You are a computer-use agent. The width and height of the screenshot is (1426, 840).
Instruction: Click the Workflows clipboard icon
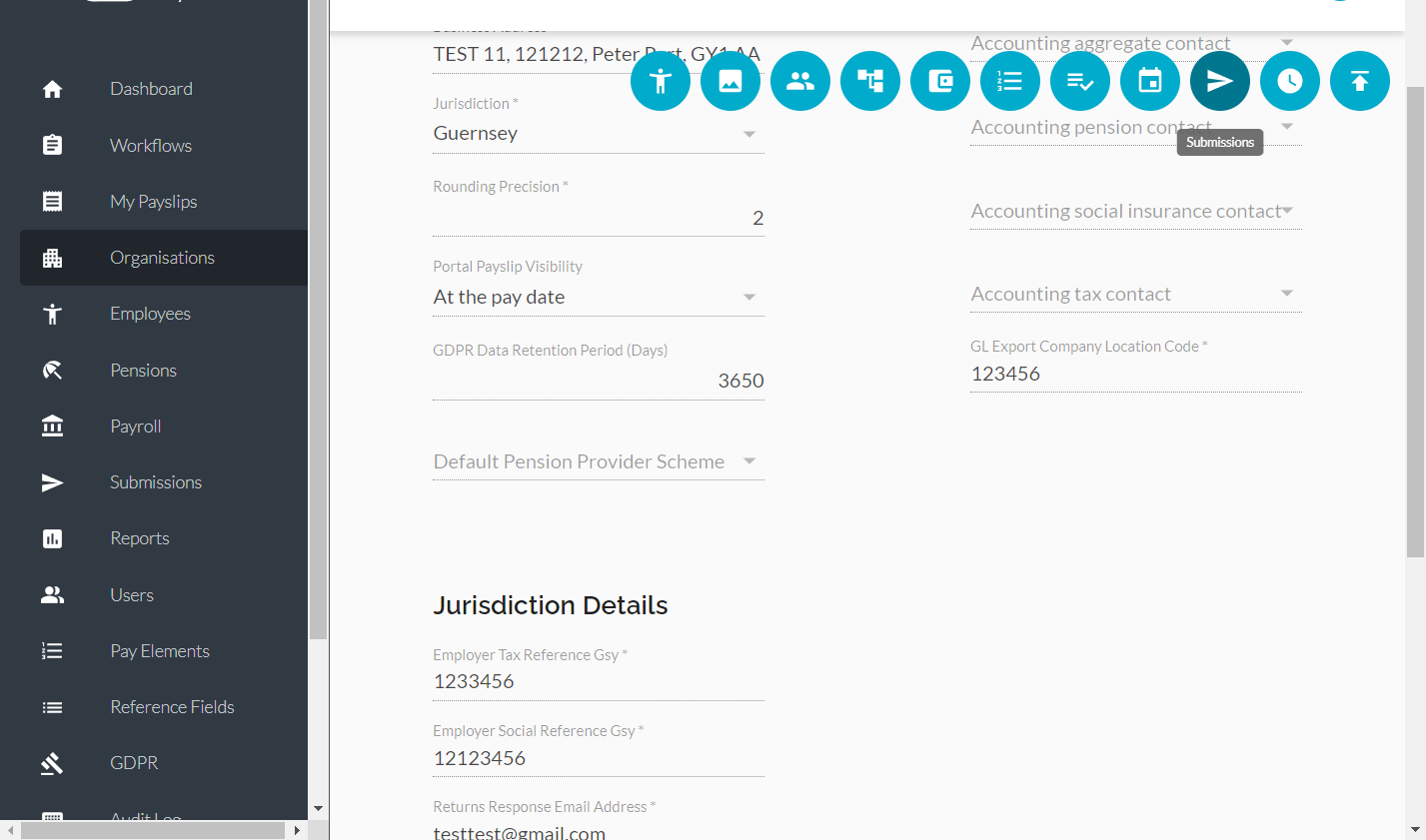[x=53, y=145]
